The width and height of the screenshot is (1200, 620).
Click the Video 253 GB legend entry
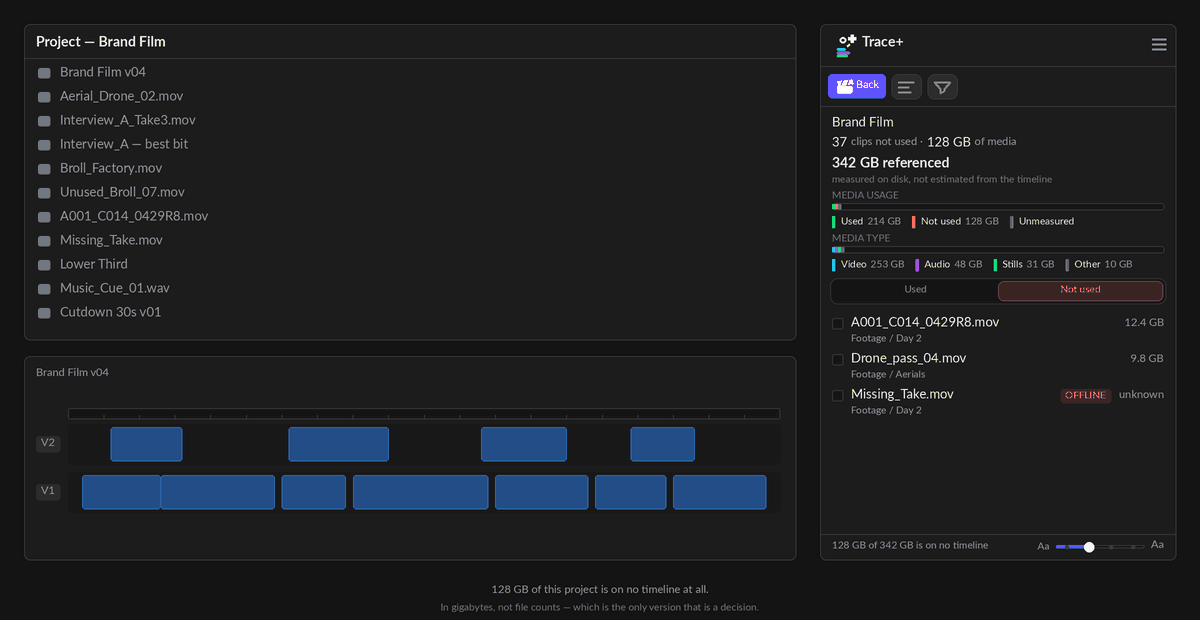[868, 264]
